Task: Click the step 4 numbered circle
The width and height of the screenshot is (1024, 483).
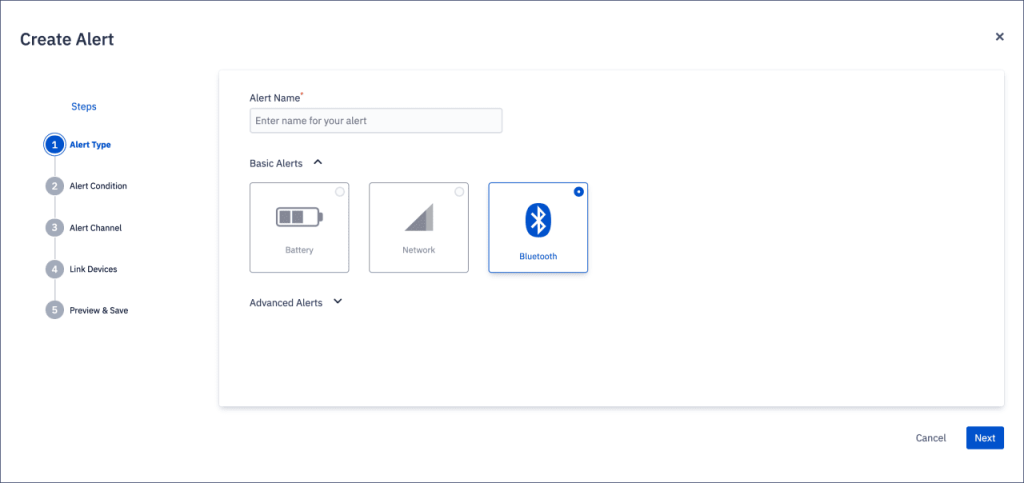Action: (54, 269)
